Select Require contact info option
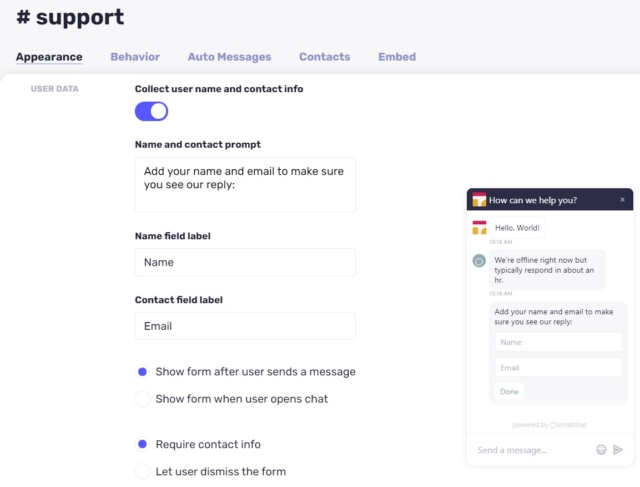Screen dimensions: 640x487 (142, 444)
